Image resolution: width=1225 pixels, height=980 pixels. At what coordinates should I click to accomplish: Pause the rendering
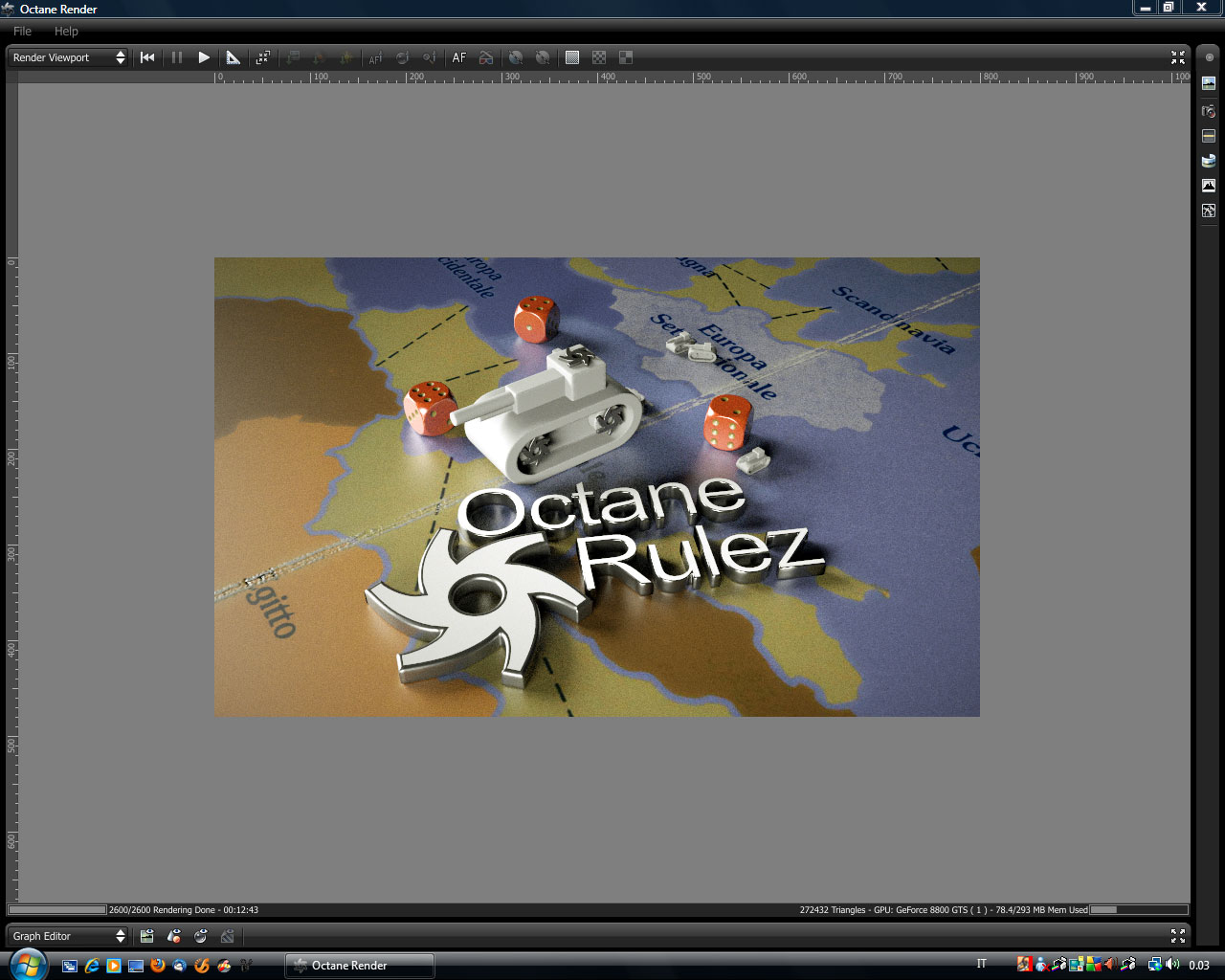[177, 57]
